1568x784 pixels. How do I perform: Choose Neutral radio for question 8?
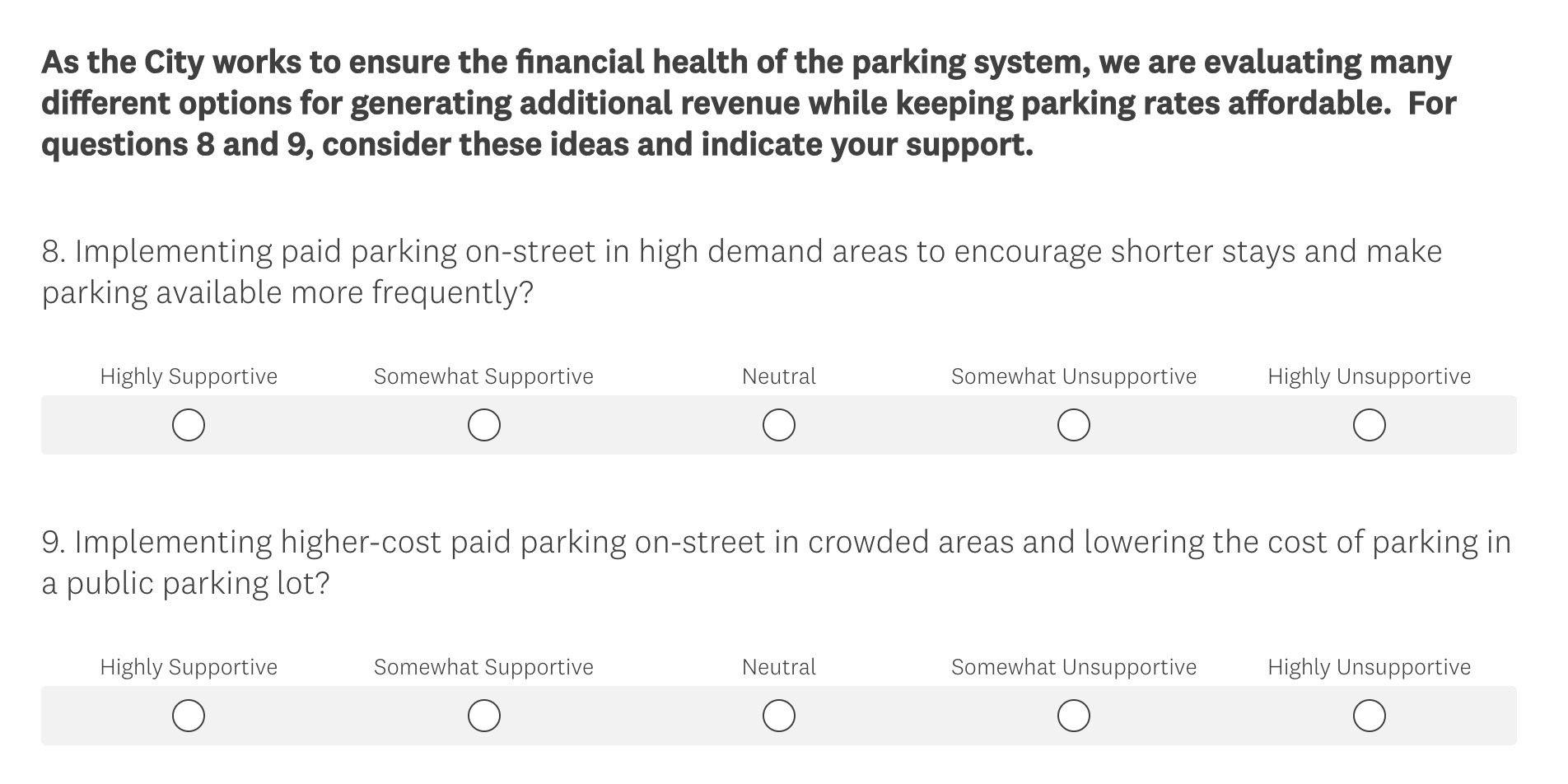click(x=779, y=425)
